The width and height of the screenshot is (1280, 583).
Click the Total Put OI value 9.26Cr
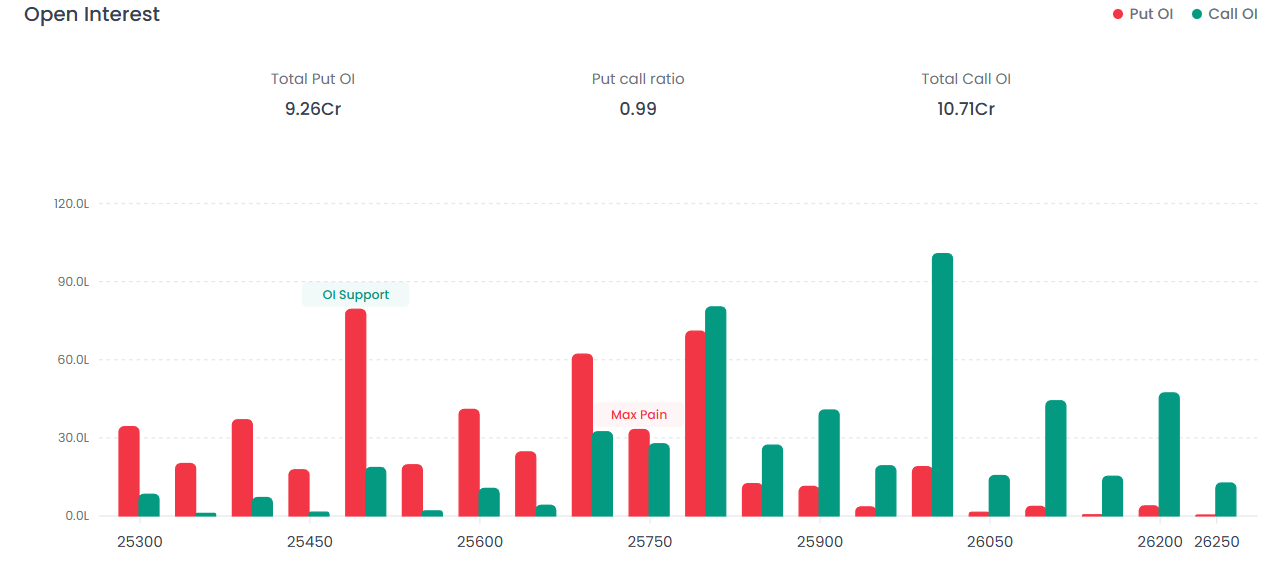313,109
